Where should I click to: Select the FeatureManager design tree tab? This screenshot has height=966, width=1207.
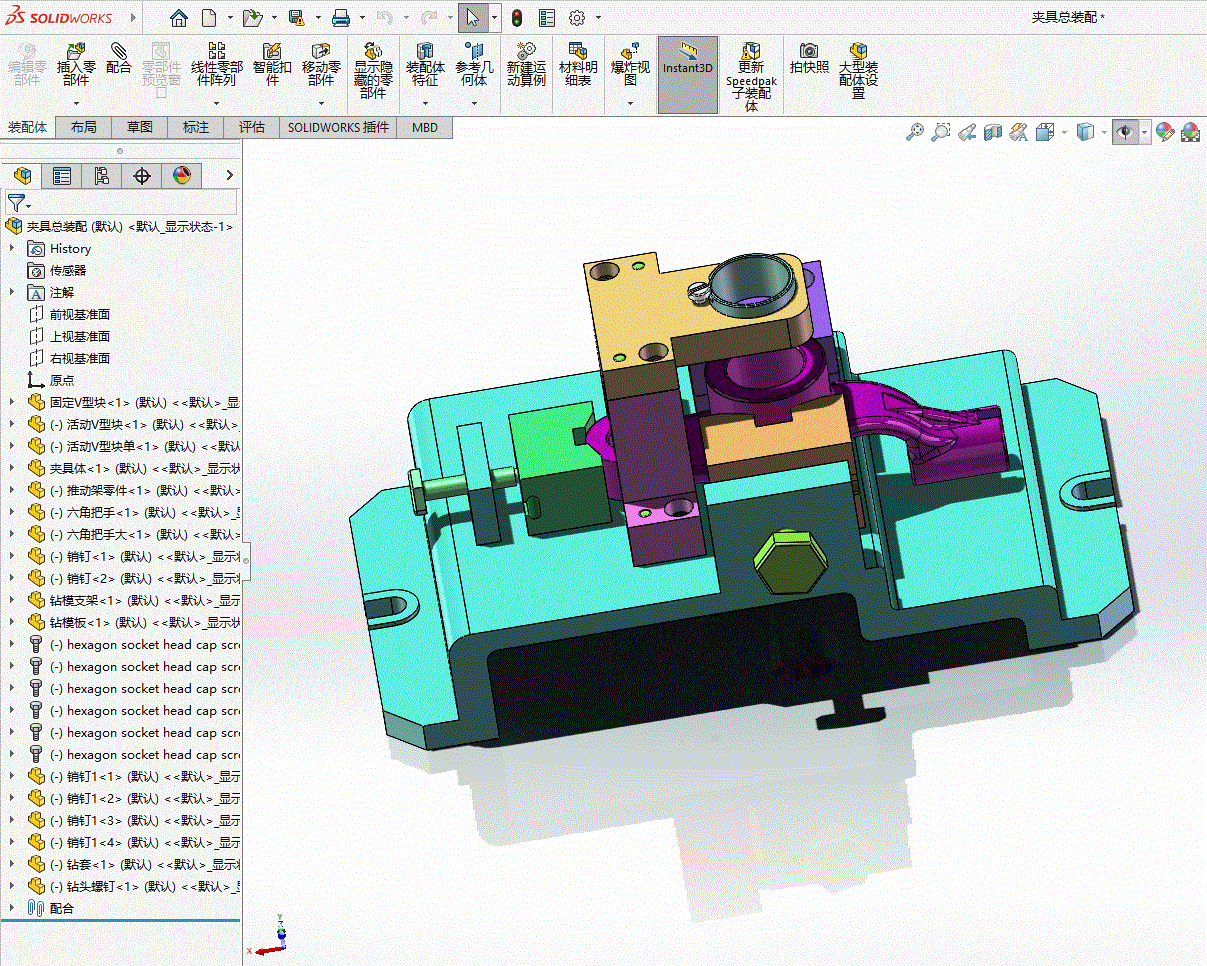coord(22,176)
